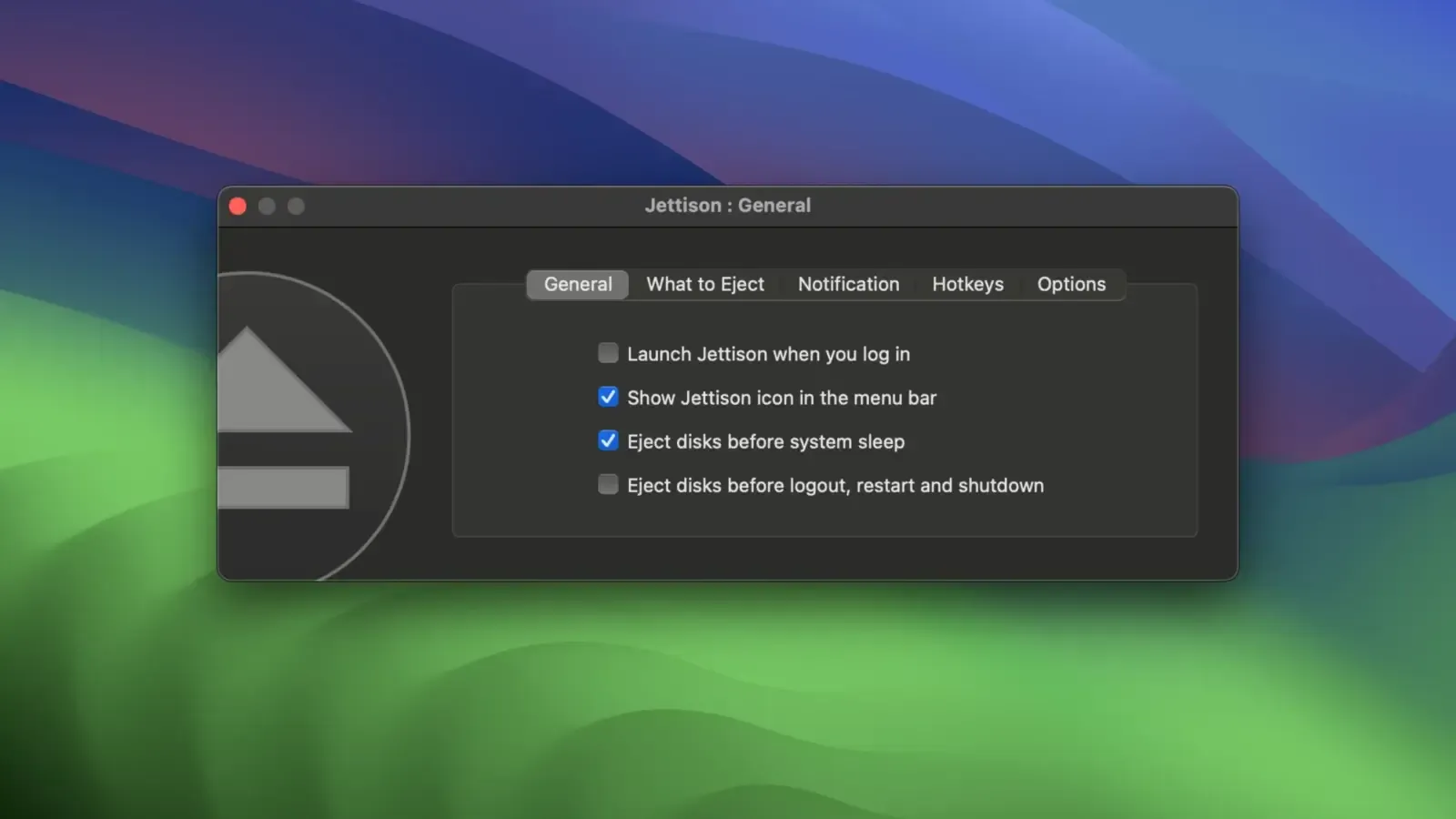This screenshot has width=1456, height=819.
Task: Click the "Eject disks before system sleep" label text
Action: click(x=765, y=441)
